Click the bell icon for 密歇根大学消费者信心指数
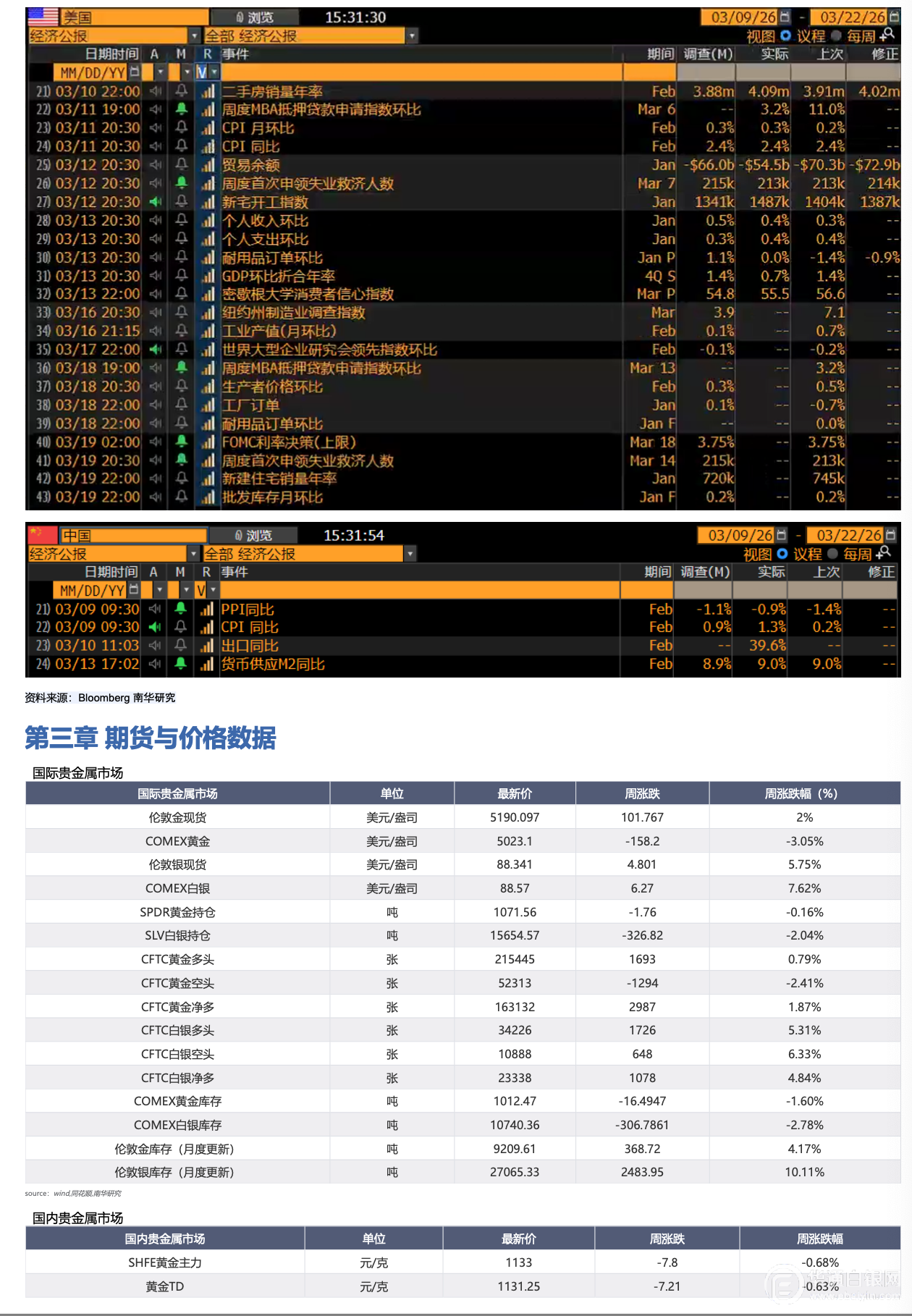The image size is (912, 1316). 181,294
